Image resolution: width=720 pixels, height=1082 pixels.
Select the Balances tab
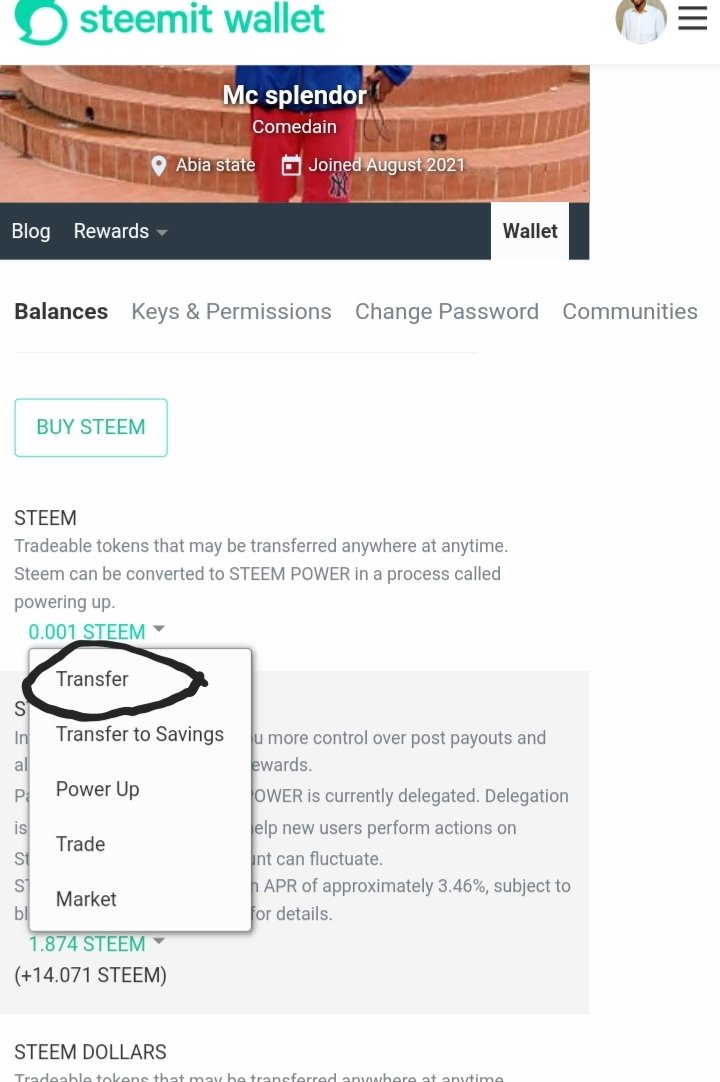[61, 311]
